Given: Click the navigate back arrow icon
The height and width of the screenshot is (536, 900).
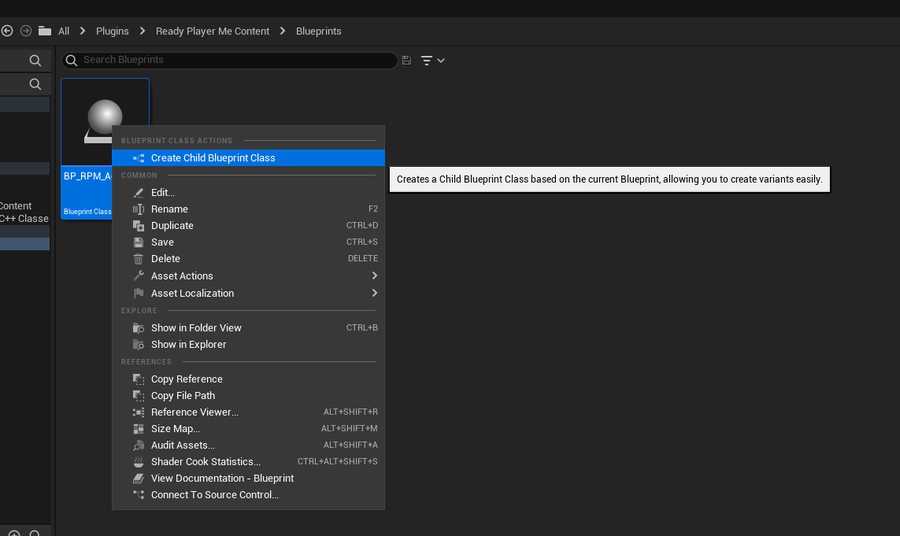Looking at the screenshot, I should (7, 31).
